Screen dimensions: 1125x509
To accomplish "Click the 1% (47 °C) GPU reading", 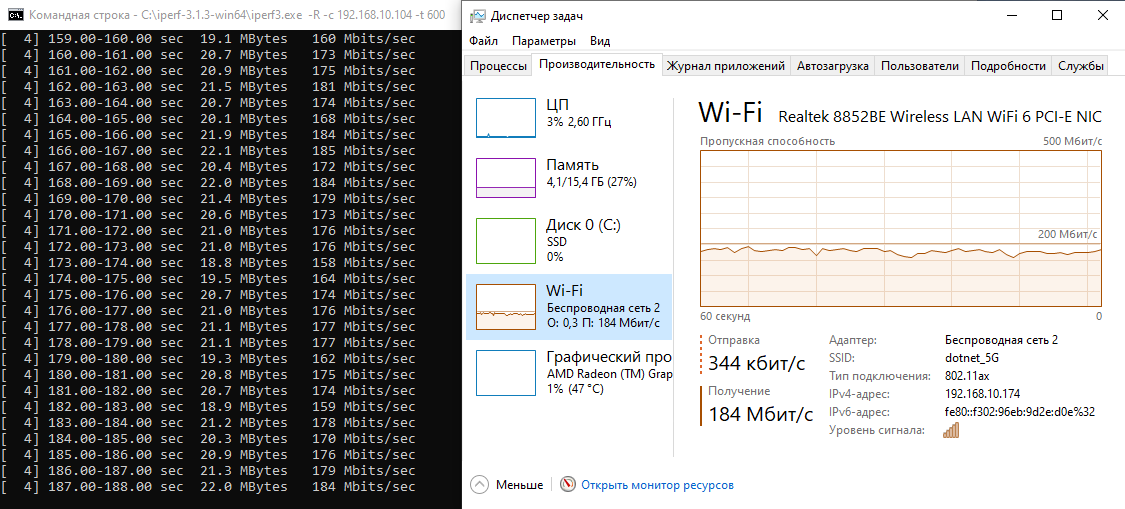I will [x=575, y=389].
